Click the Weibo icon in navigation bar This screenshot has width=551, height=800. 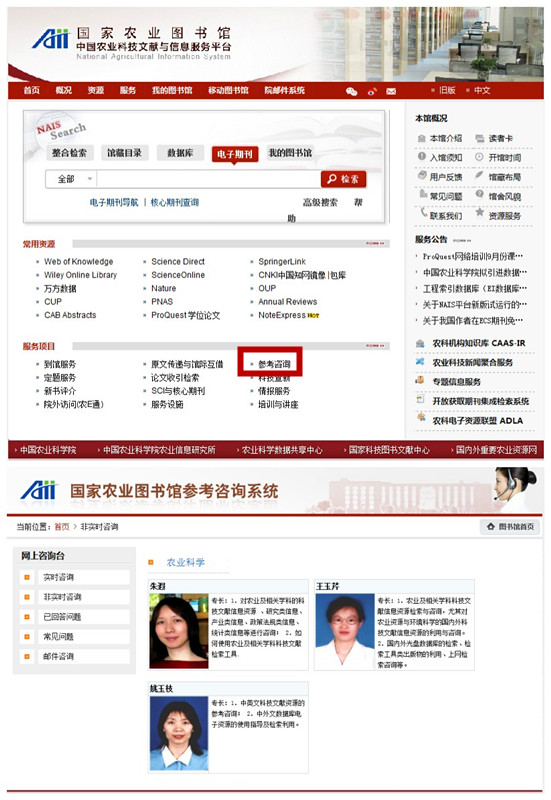click(x=372, y=91)
